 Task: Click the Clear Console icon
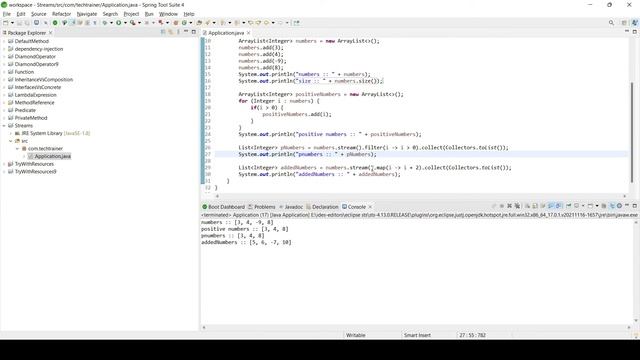click(527, 206)
